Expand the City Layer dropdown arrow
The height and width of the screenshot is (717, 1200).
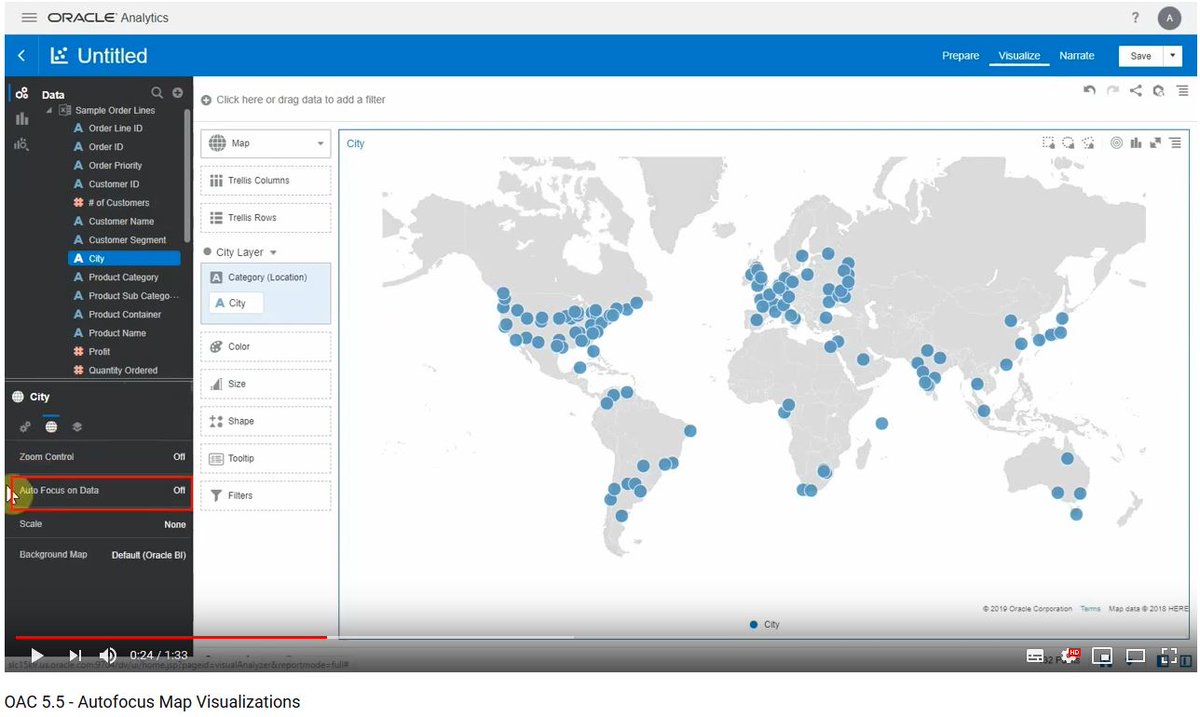coord(273,253)
